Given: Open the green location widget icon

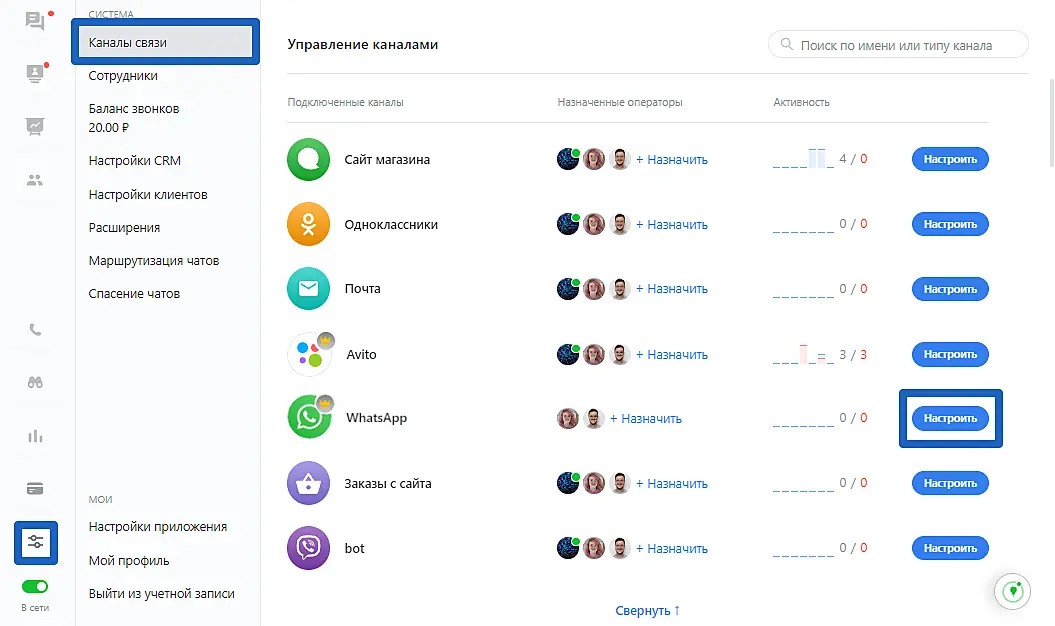Looking at the screenshot, I should coord(1012,591).
